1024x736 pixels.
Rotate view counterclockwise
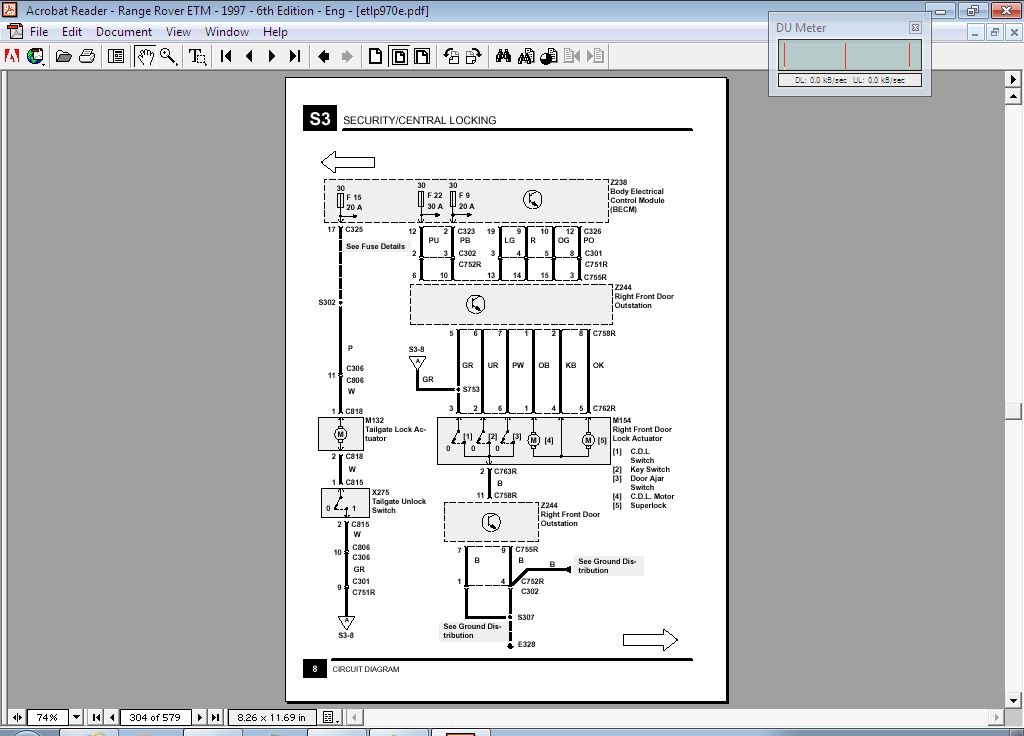[x=451, y=56]
